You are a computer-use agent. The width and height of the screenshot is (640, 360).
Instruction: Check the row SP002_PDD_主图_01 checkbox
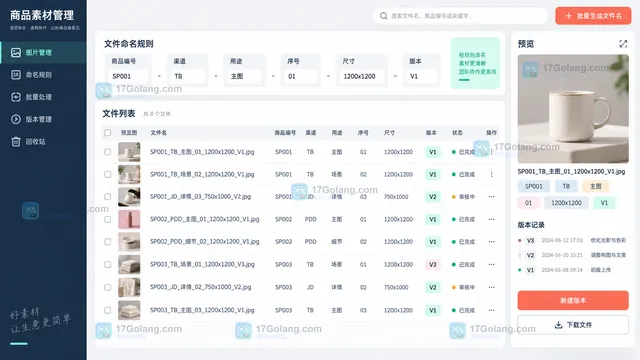point(108,219)
